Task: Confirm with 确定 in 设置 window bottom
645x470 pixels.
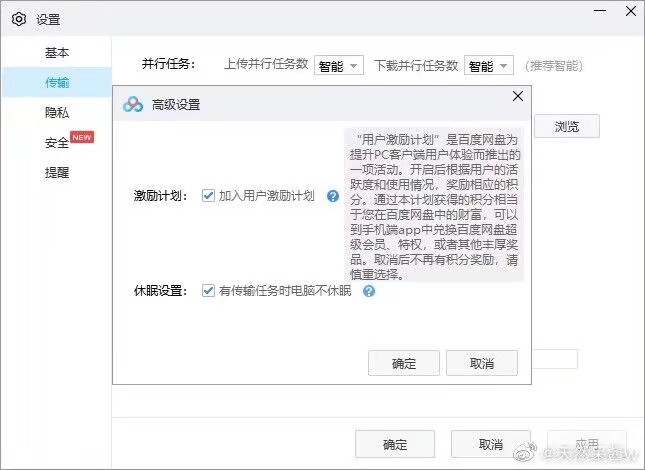Action: 395,444
